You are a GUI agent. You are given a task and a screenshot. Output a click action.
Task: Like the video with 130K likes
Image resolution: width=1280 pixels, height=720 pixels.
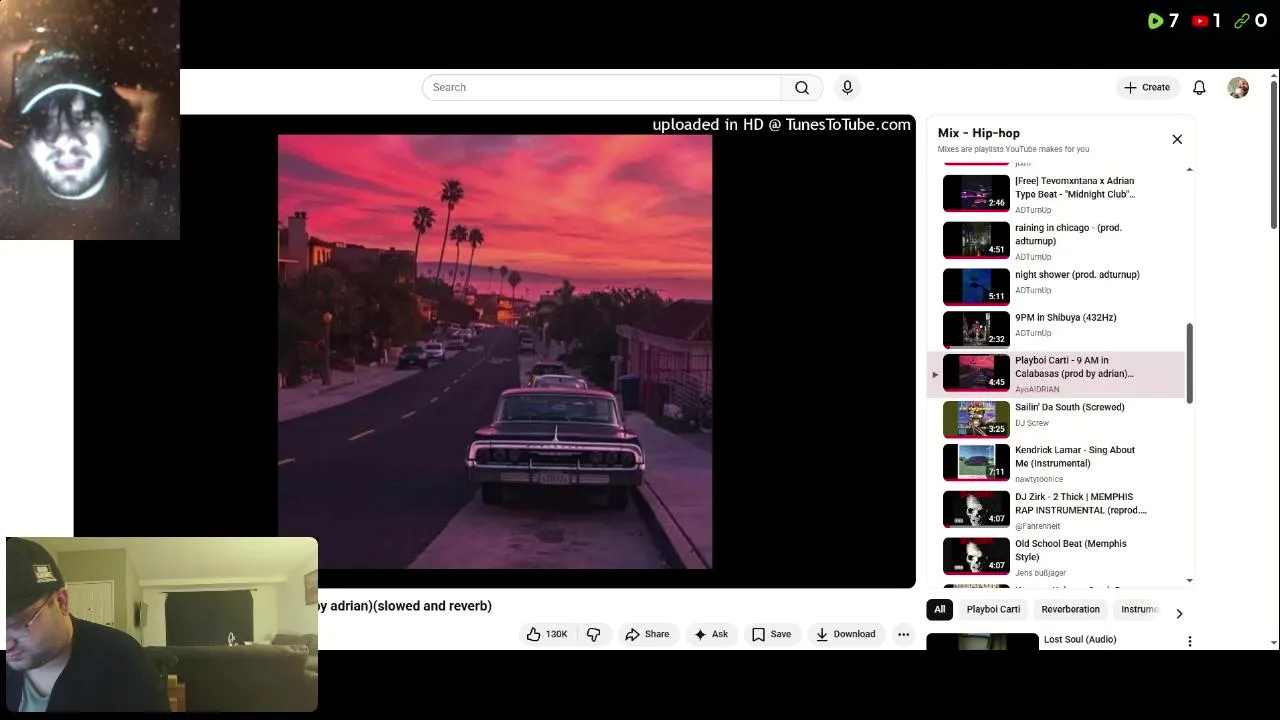(547, 634)
